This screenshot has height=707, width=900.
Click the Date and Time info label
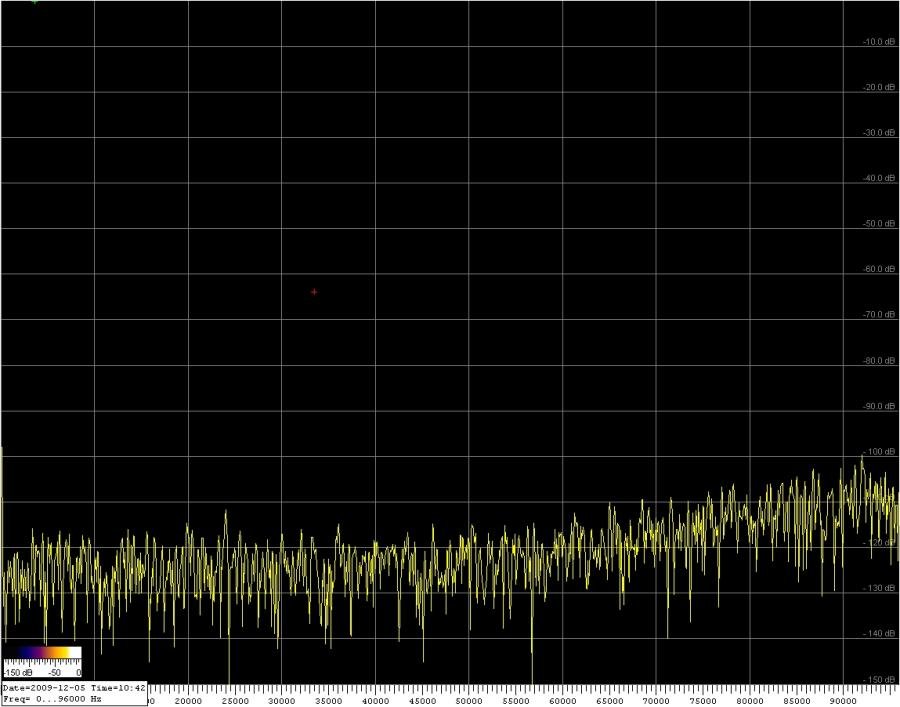tap(75, 688)
